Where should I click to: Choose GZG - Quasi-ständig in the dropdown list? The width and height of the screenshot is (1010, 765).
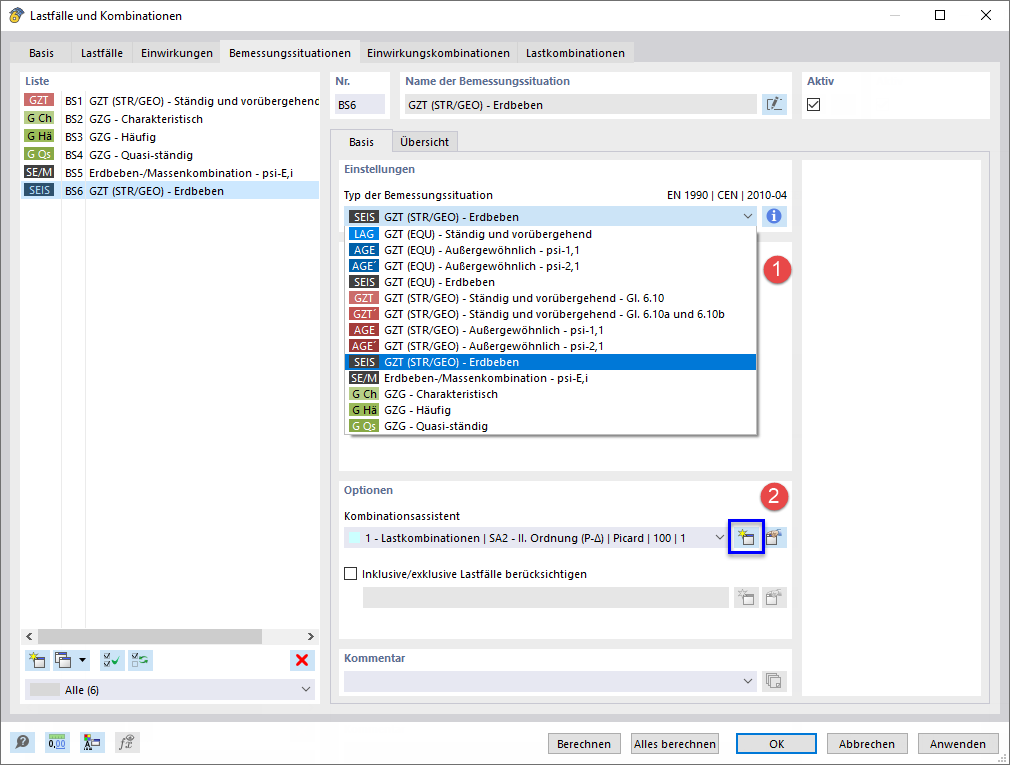[551, 426]
